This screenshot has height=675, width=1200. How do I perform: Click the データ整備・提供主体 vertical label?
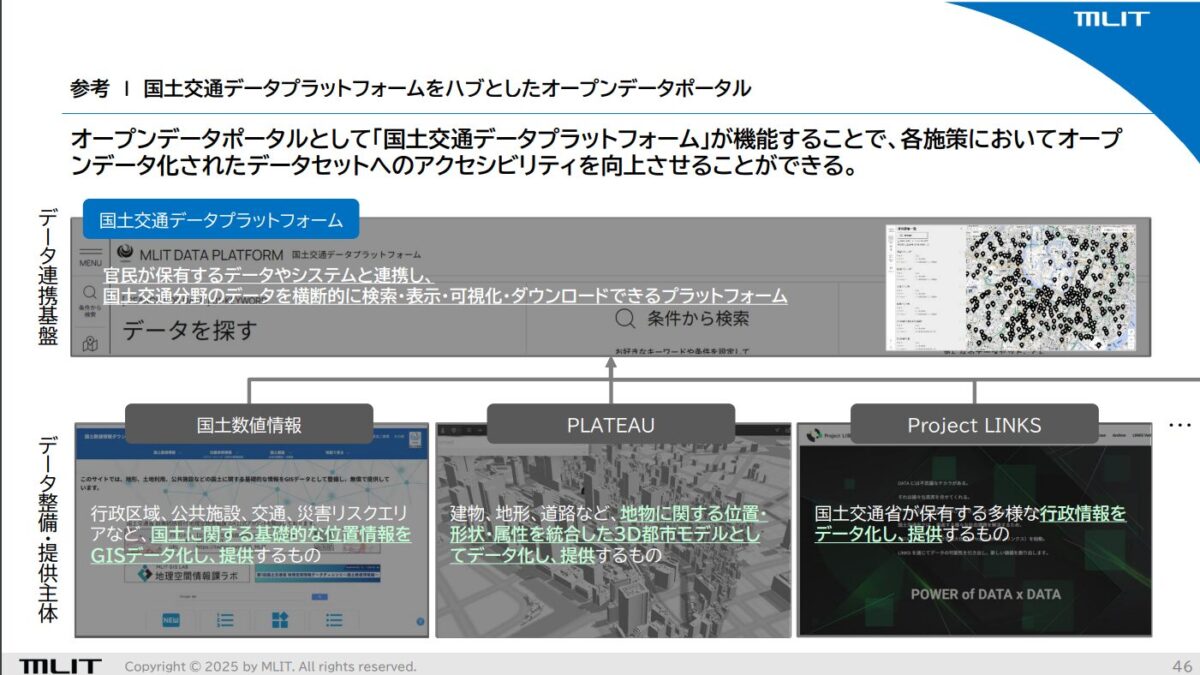[x=48, y=530]
